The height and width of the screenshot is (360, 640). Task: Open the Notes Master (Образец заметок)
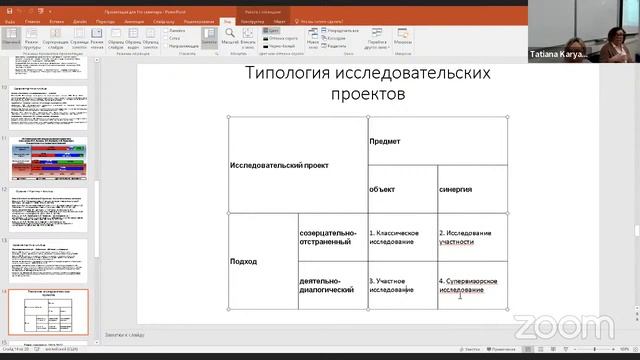[x=150, y=39]
